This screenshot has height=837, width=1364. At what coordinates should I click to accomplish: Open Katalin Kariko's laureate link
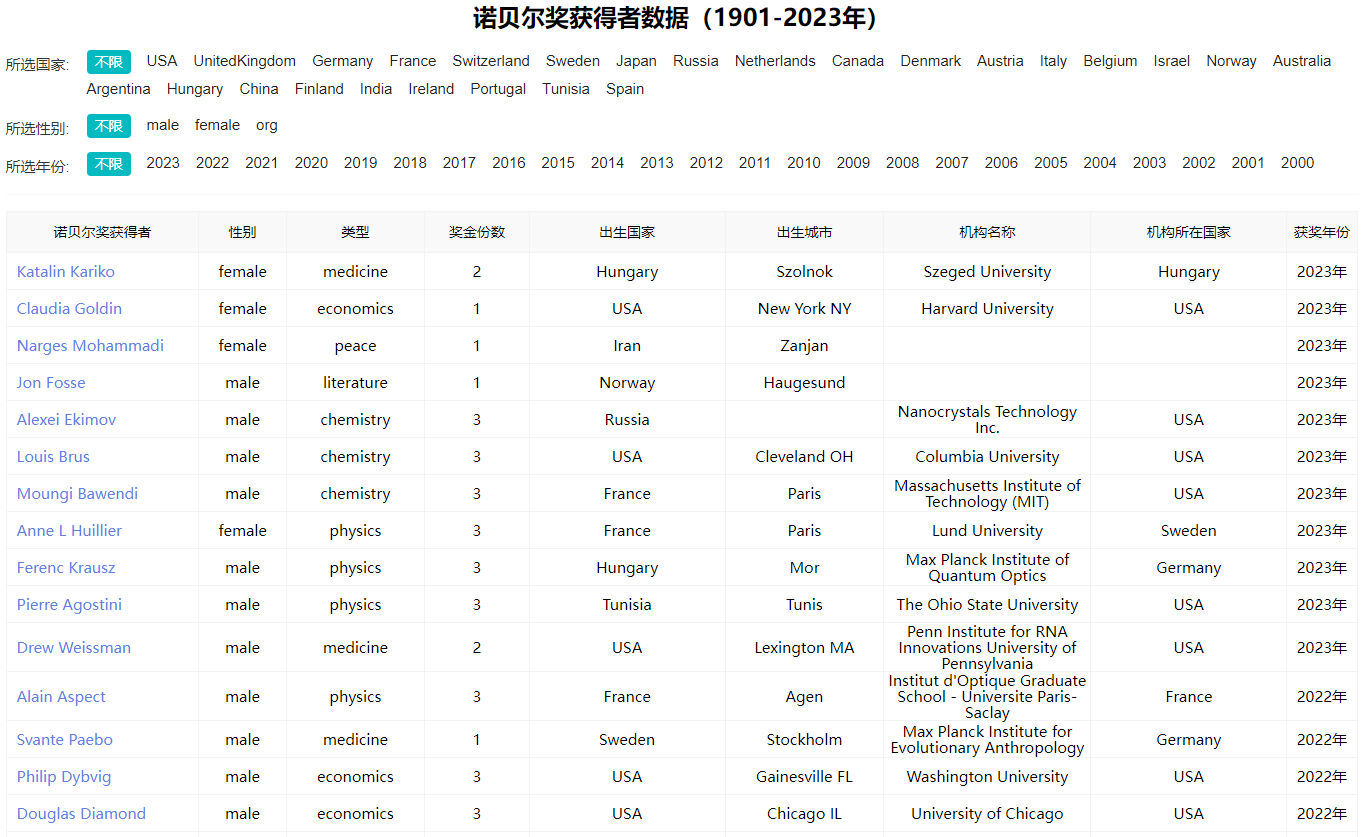coord(66,272)
